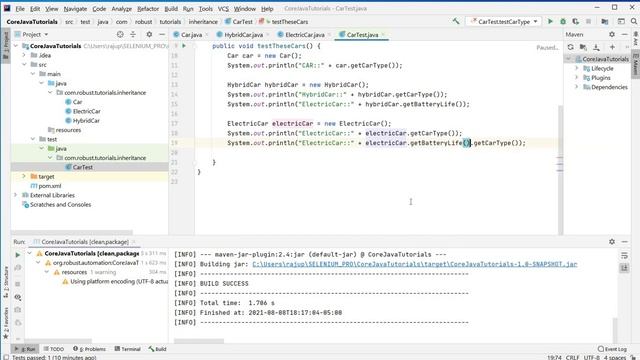
Task: Expand the target folder
Action: tap(24, 176)
